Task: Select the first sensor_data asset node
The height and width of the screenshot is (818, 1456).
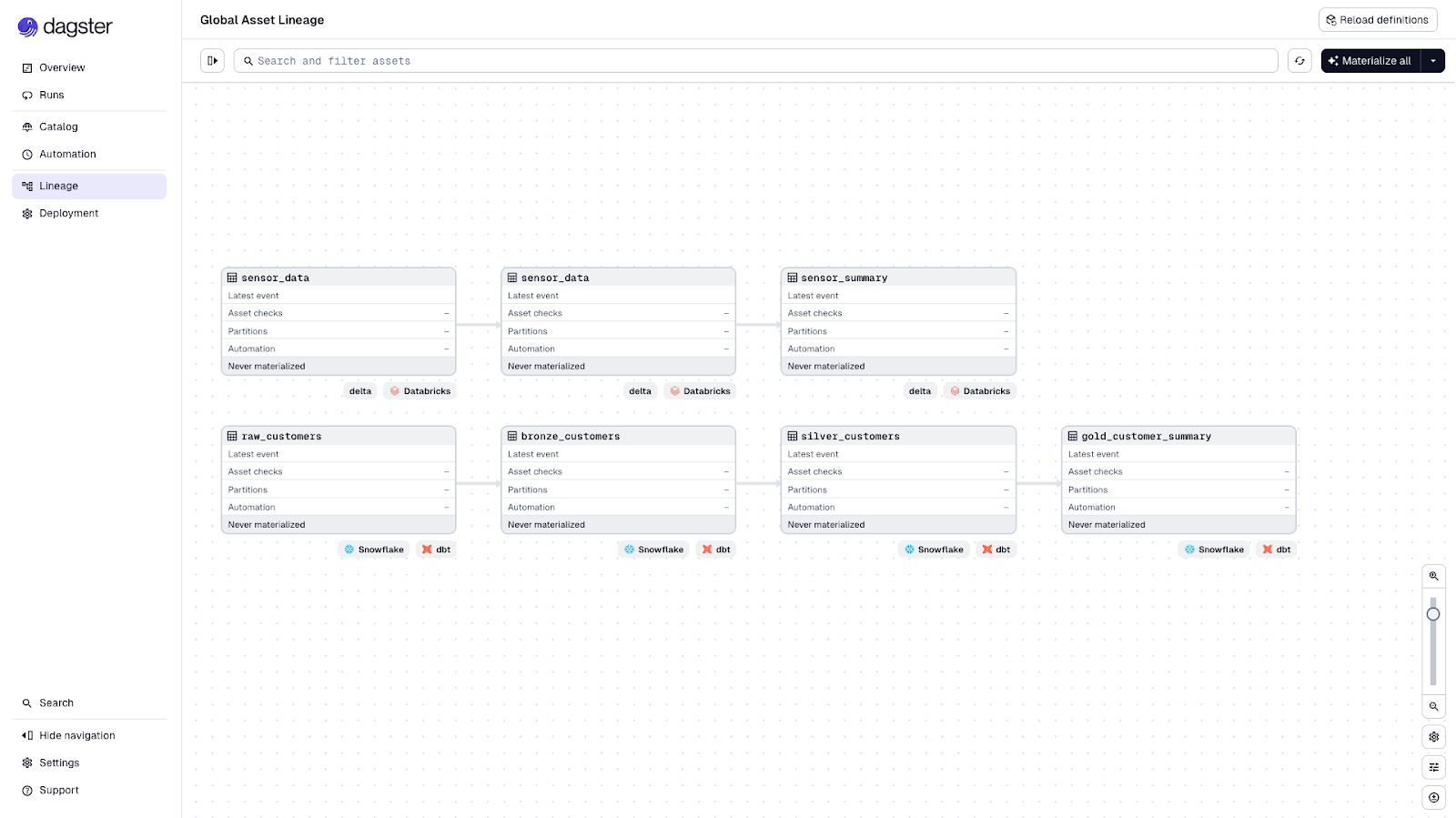Action: (339, 321)
